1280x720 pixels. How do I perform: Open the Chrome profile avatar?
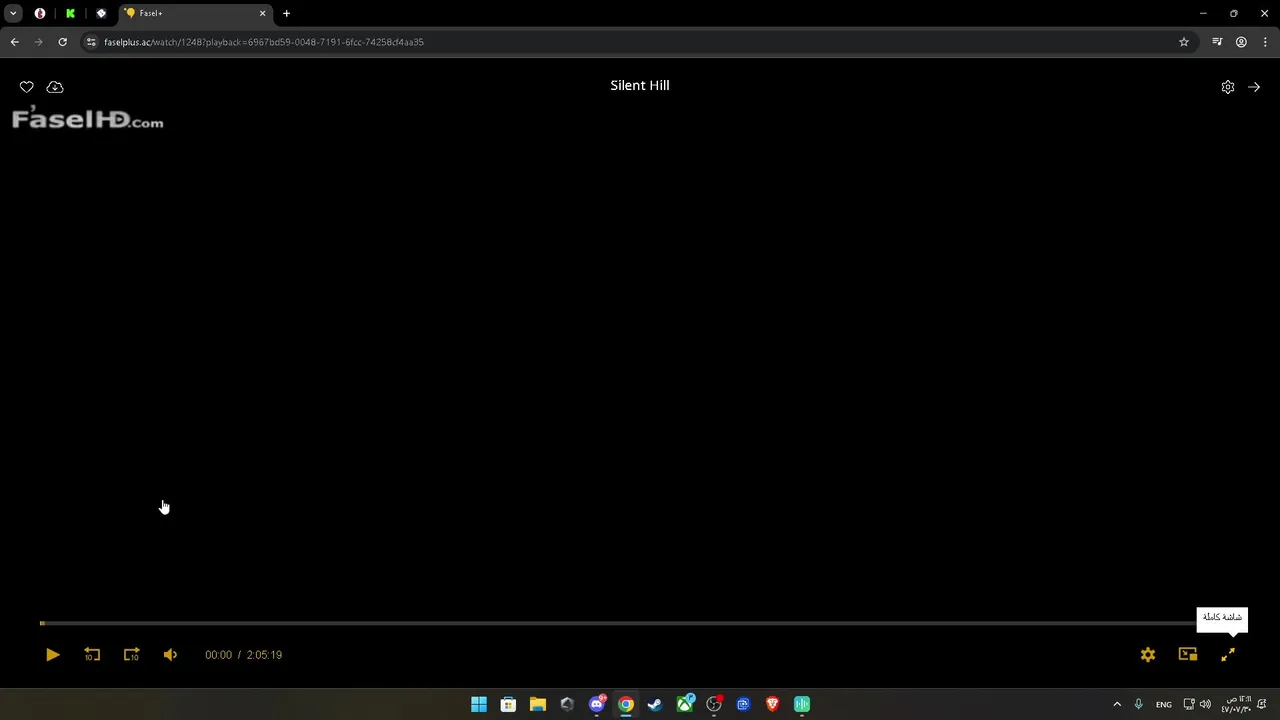point(1241,42)
